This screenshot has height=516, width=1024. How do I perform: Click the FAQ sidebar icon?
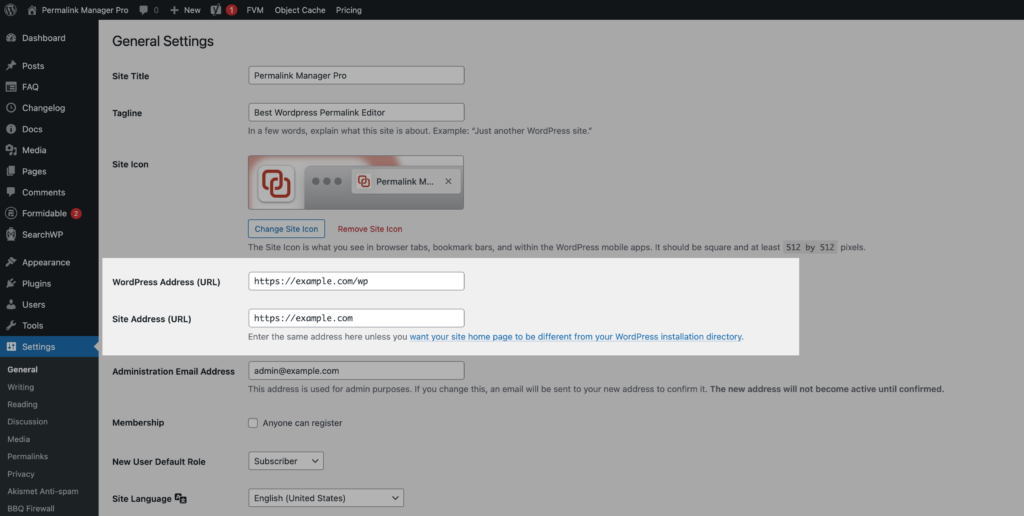click(10, 87)
